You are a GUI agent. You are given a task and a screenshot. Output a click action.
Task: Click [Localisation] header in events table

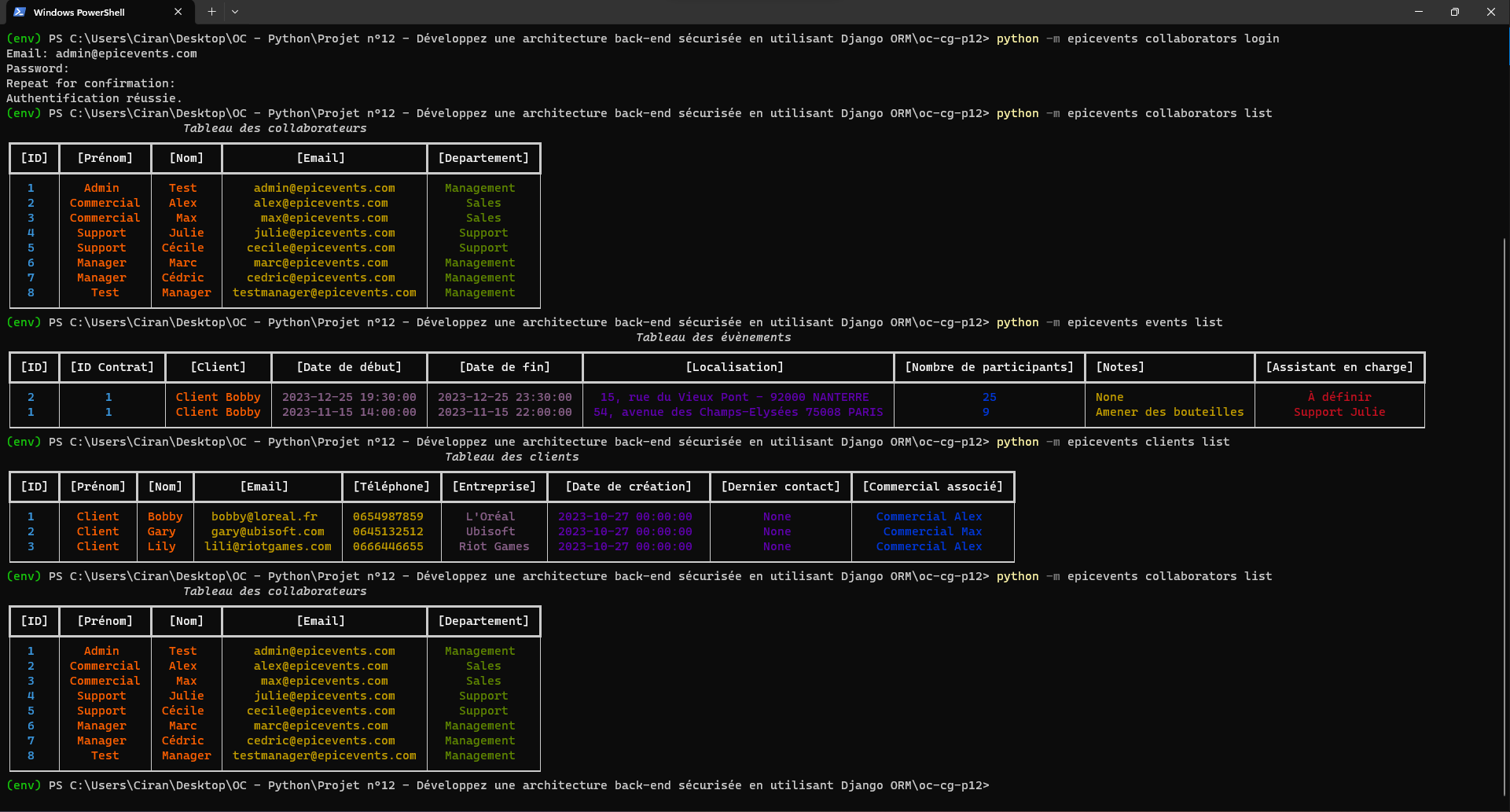coord(735,367)
